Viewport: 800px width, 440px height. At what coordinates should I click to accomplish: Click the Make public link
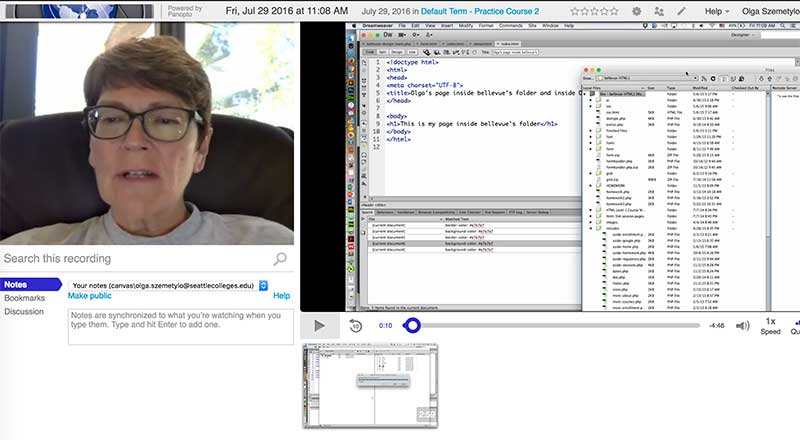point(89,296)
